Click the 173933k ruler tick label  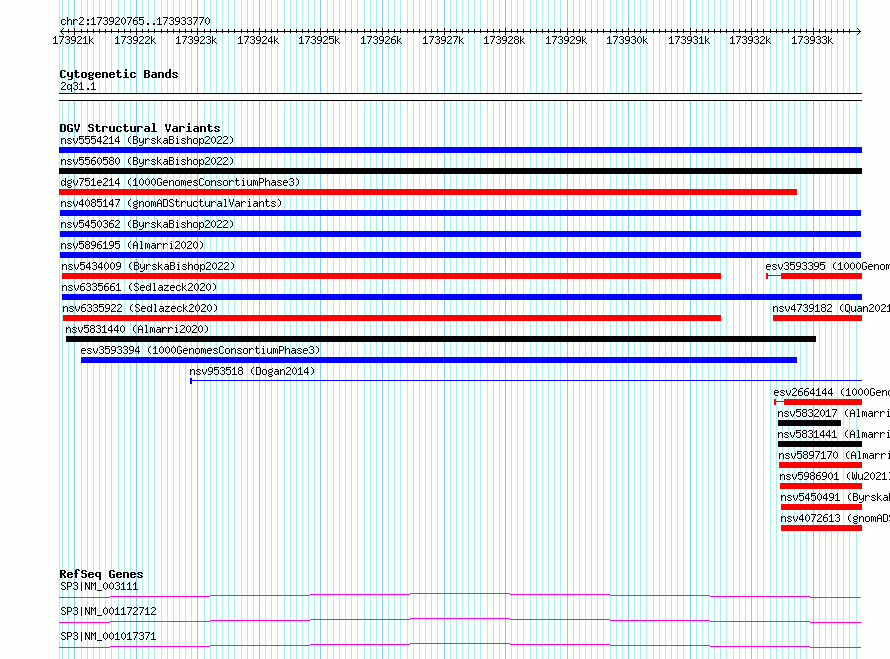click(812, 40)
